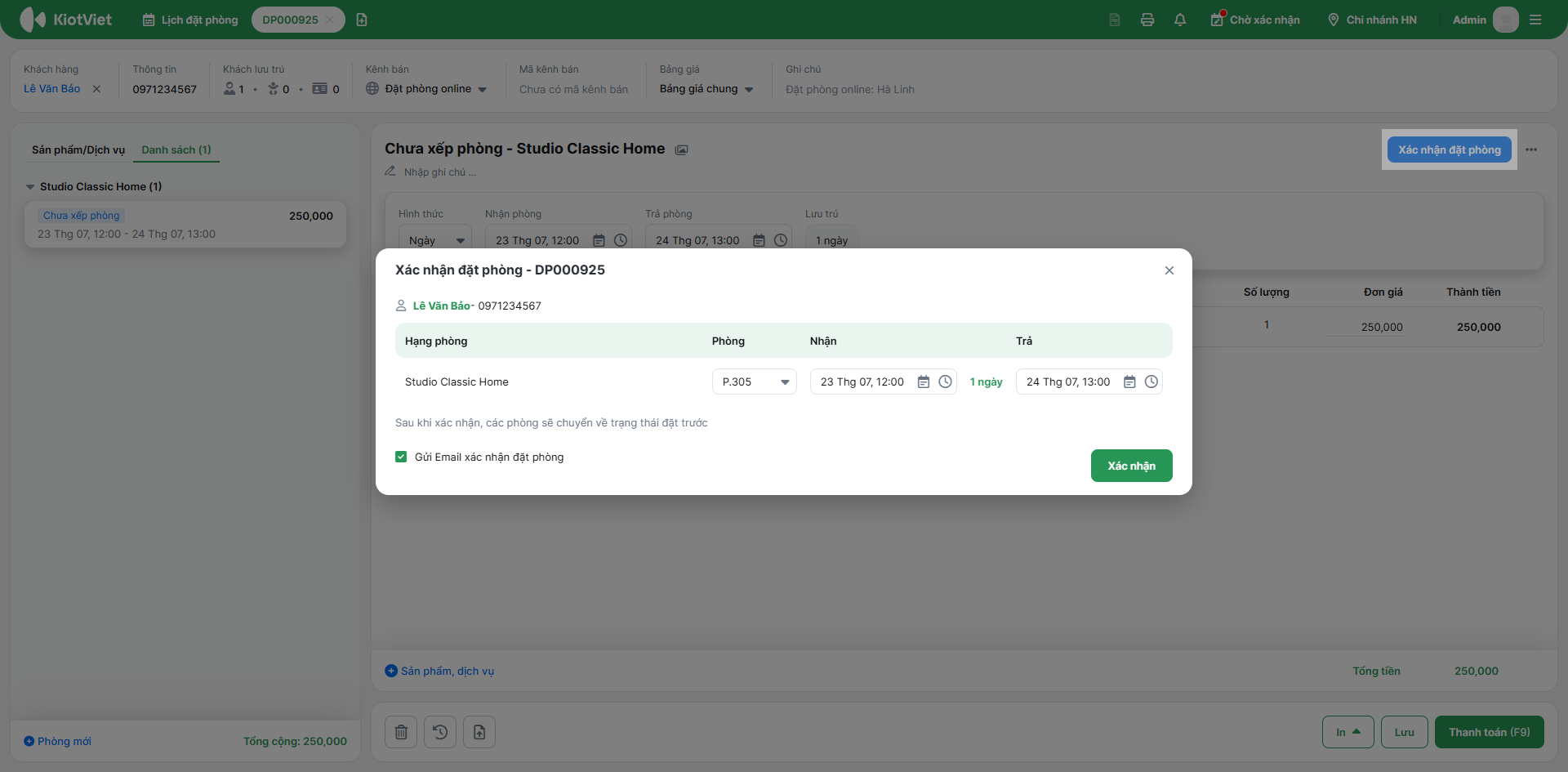
Task: Click green Xác nhận button
Action: click(x=1132, y=466)
